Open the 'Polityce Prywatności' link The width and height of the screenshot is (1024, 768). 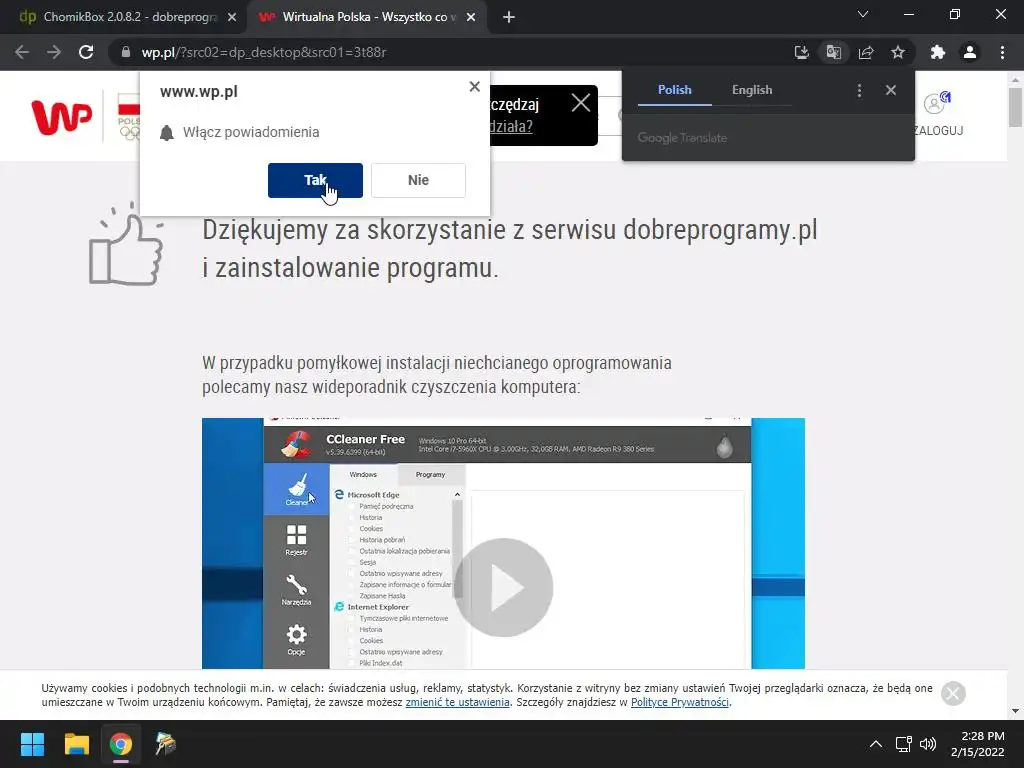coord(679,702)
